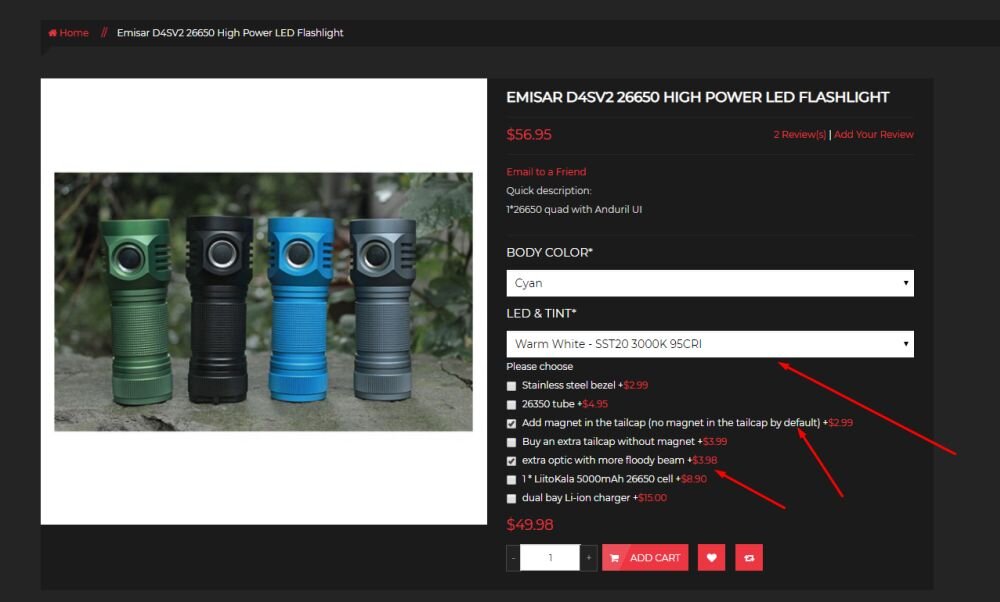Click the product title EMISAR D4SV2 heading
This screenshot has width=1000, height=602.
coord(697,98)
